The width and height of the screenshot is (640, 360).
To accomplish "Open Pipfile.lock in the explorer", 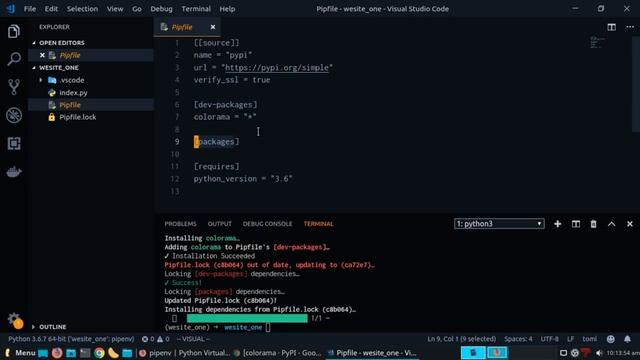I will pyautogui.click(x=78, y=117).
